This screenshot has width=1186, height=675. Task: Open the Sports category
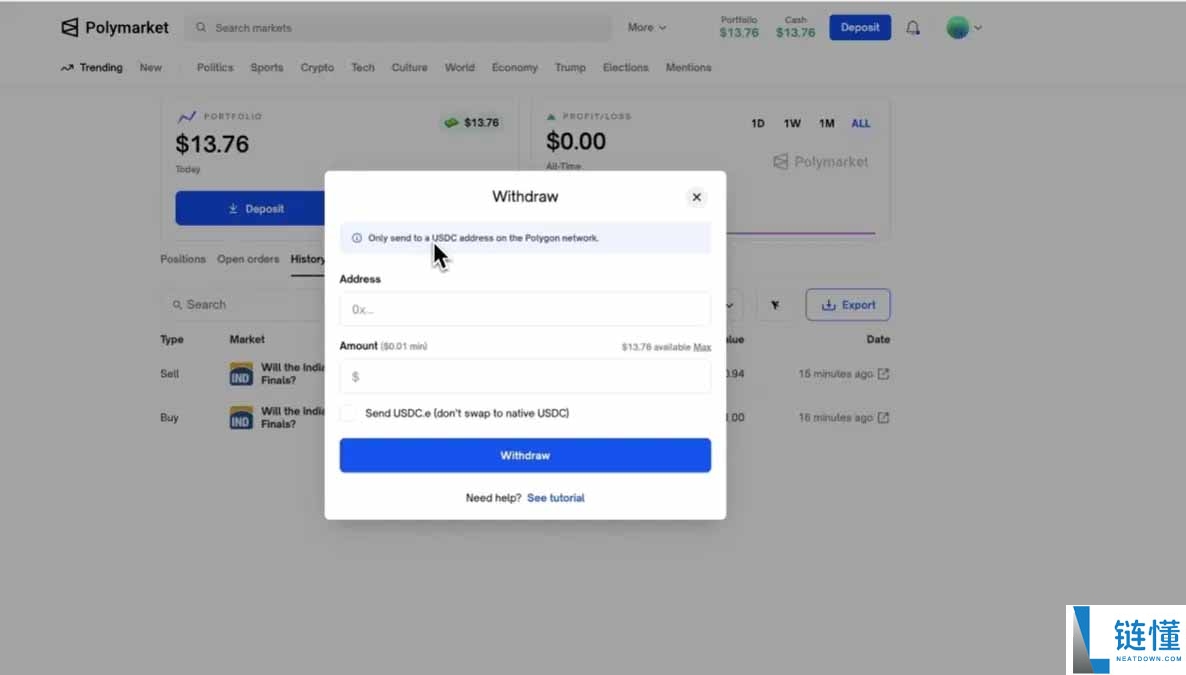(x=267, y=67)
